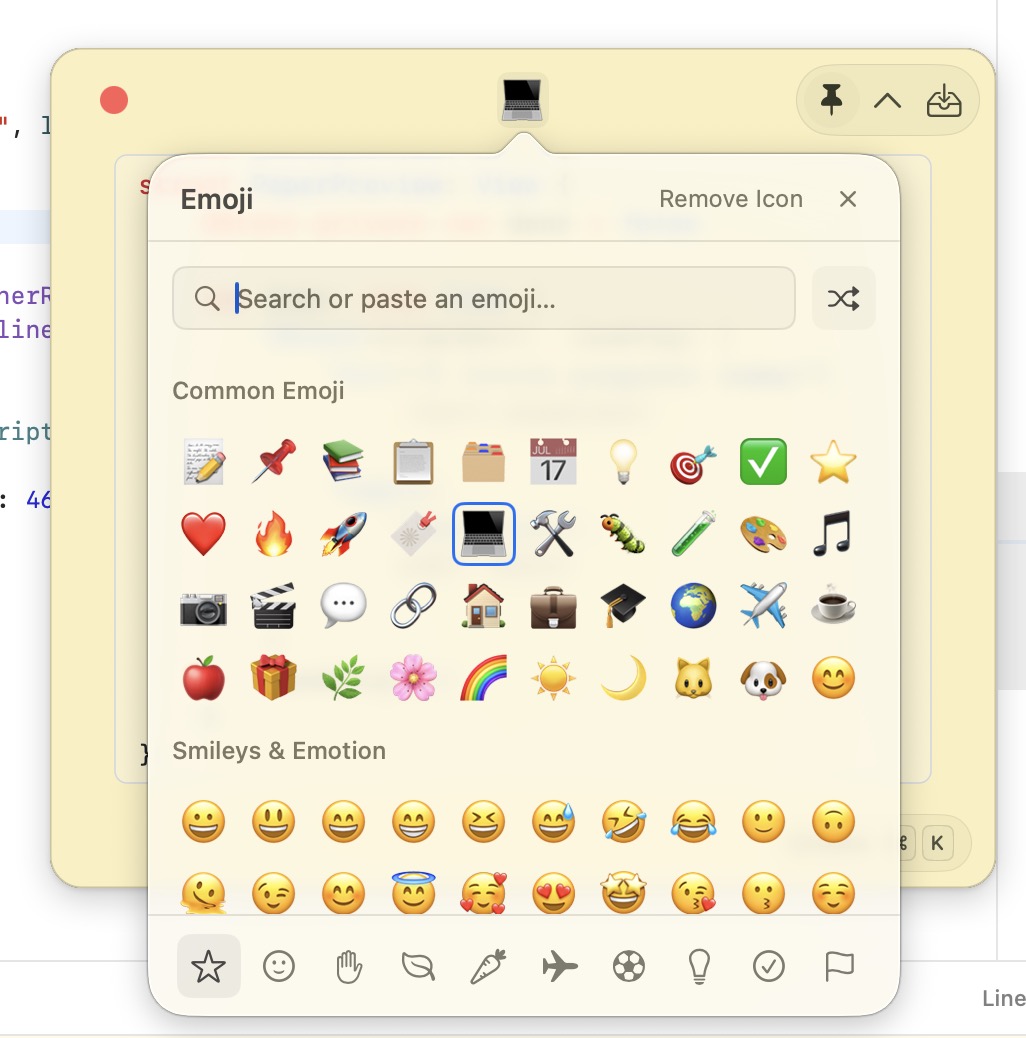
Task: Select the upside-down face emoji
Action: tap(833, 822)
